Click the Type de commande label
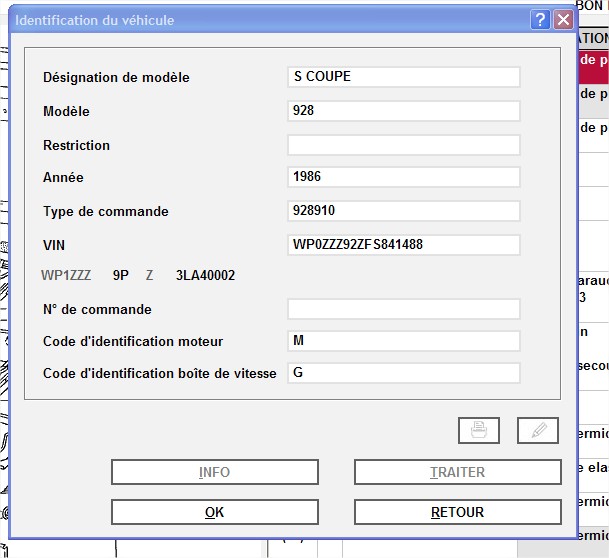Image resolution: width=609 pixels, height=558 pixels. coord(106,212)
